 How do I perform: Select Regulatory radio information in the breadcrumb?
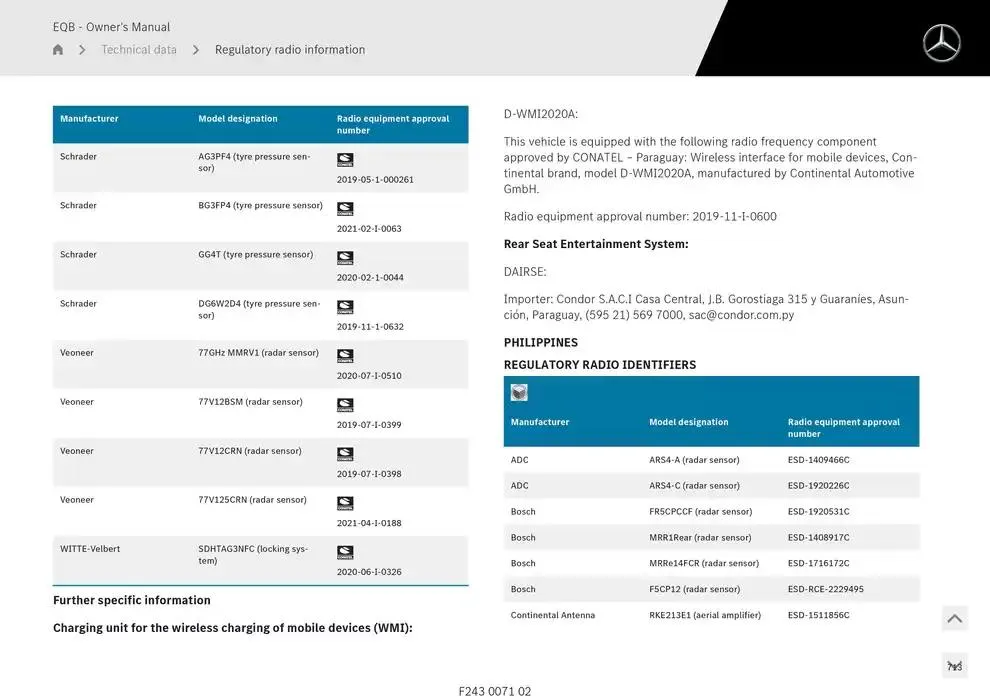pos(290,49)
